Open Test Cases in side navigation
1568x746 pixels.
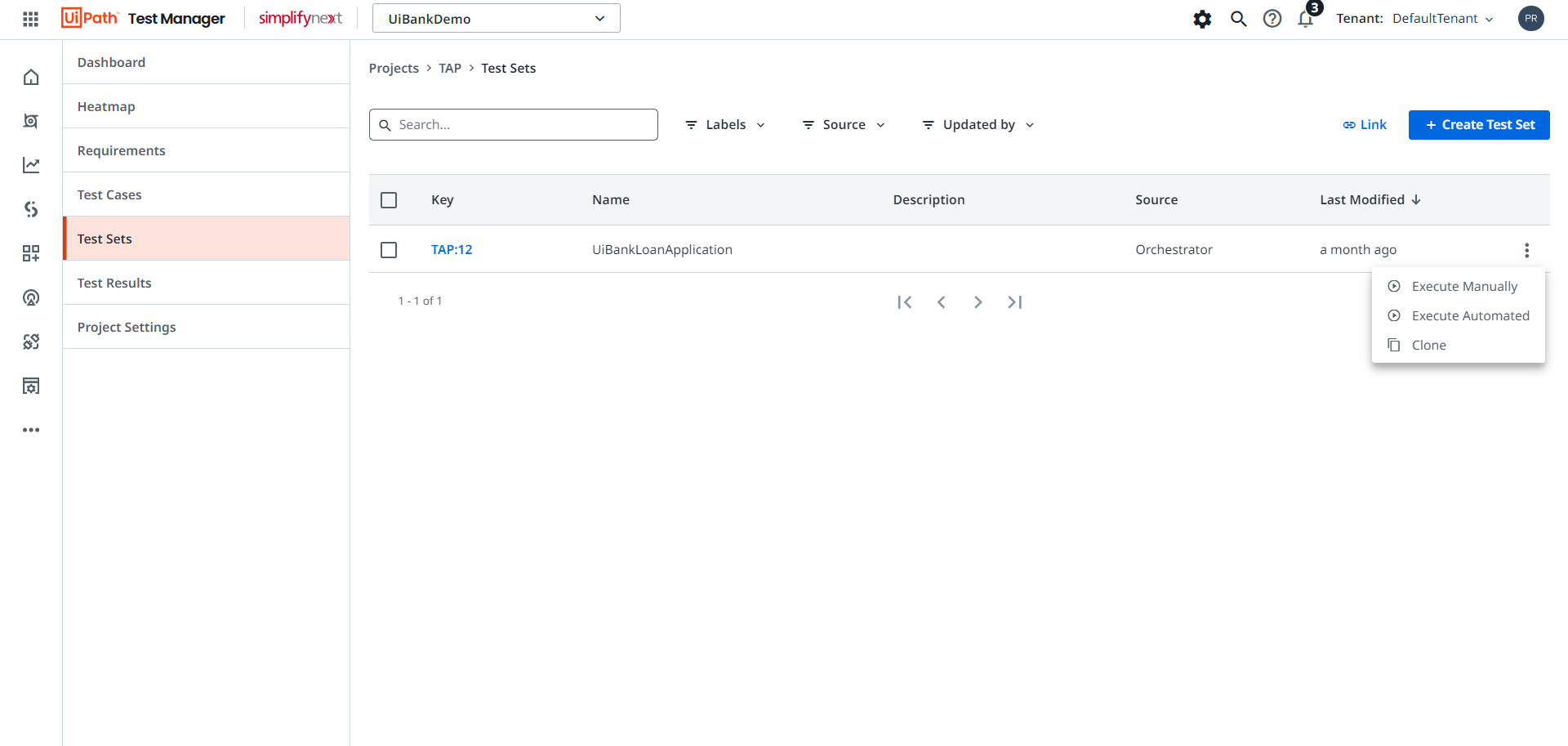click(x=206, y=194)
